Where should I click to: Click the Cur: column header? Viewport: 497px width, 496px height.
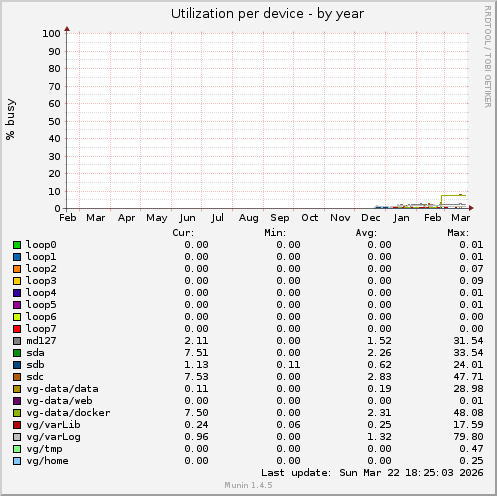click(x=183, y=233)
